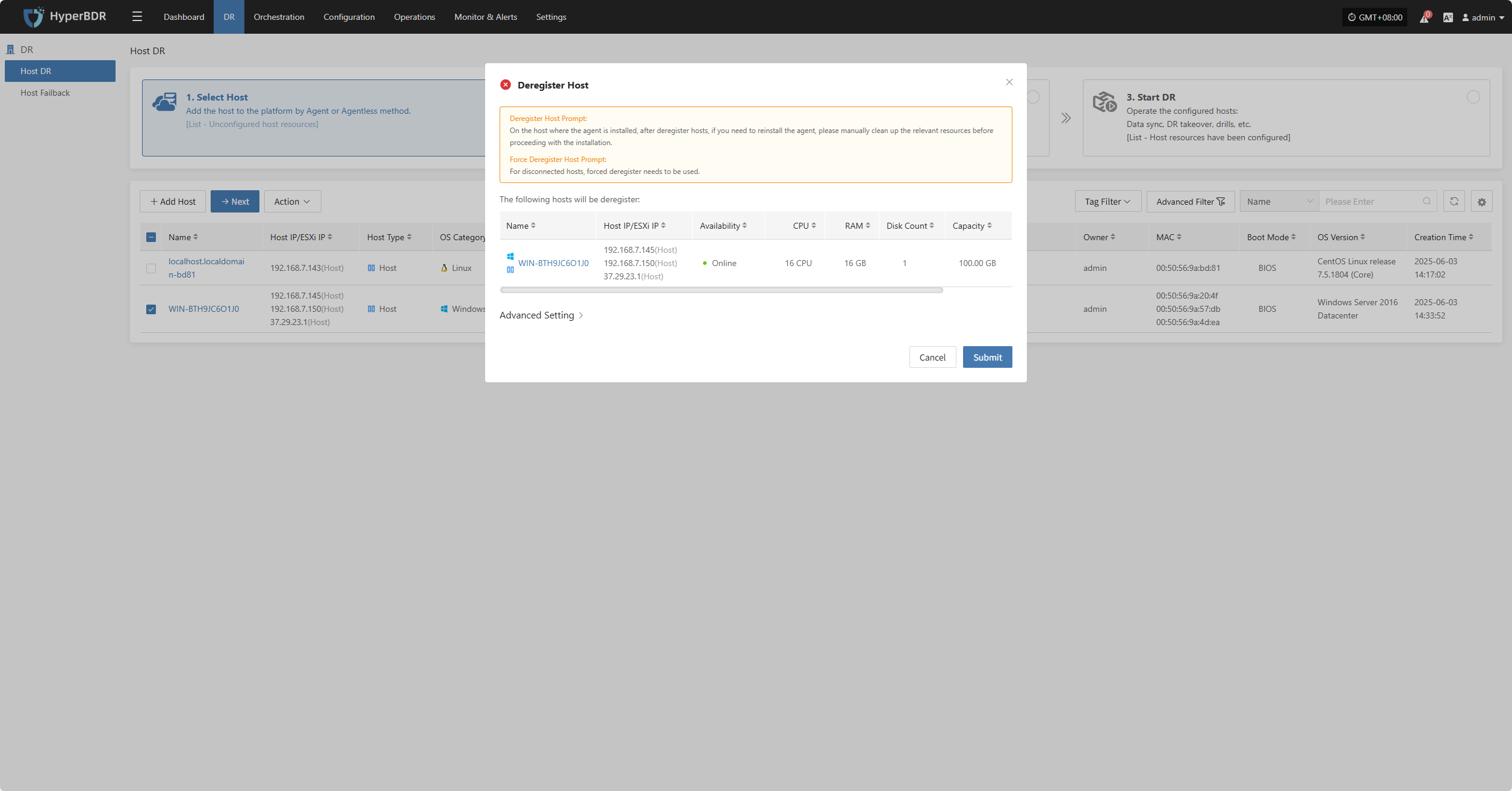Click the language switch icon
The width and height of the screenshot is (1512, 791).
pyautogui.click(x=1448, y=17)
